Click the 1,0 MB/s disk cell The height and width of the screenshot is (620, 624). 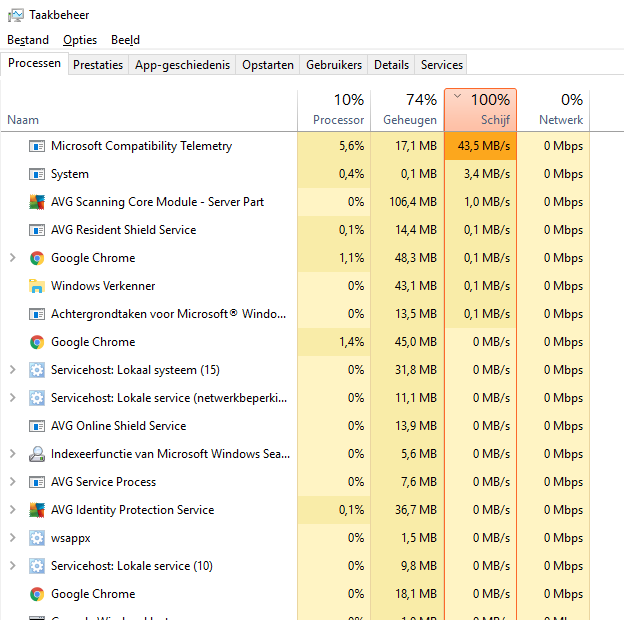click(x=480, y=202)
